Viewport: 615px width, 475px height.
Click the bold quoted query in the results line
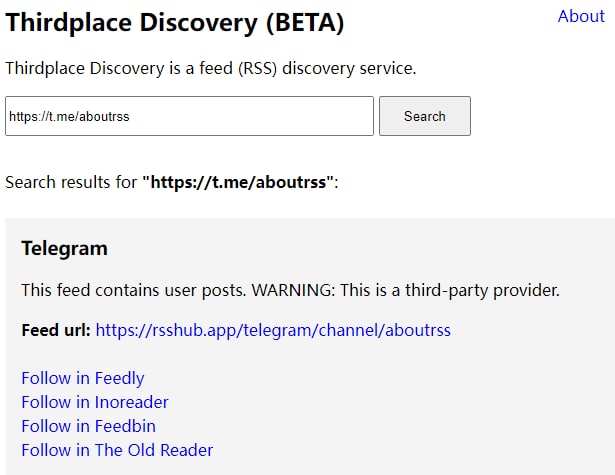click(x=239, y=182)
